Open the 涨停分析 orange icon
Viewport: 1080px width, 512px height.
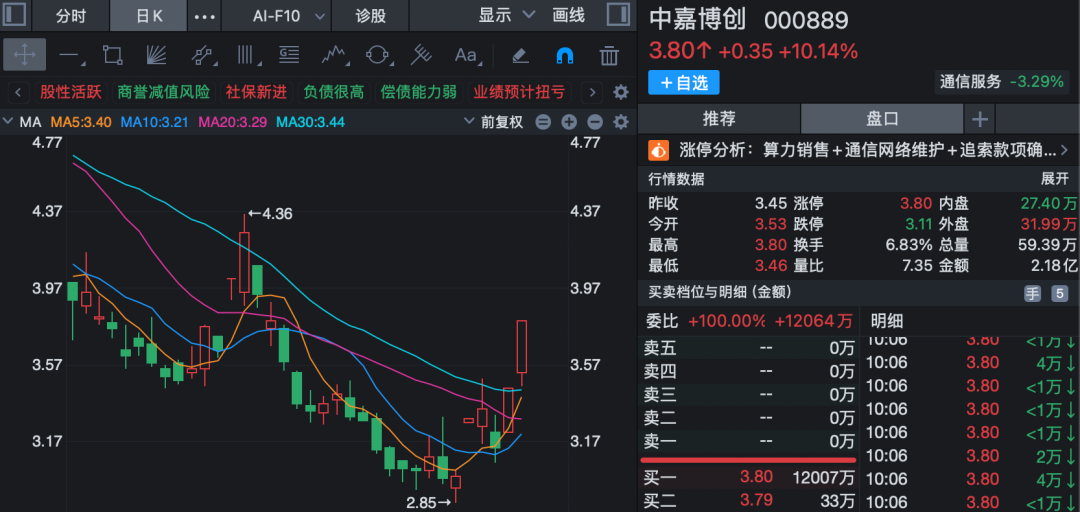(659, 150)
